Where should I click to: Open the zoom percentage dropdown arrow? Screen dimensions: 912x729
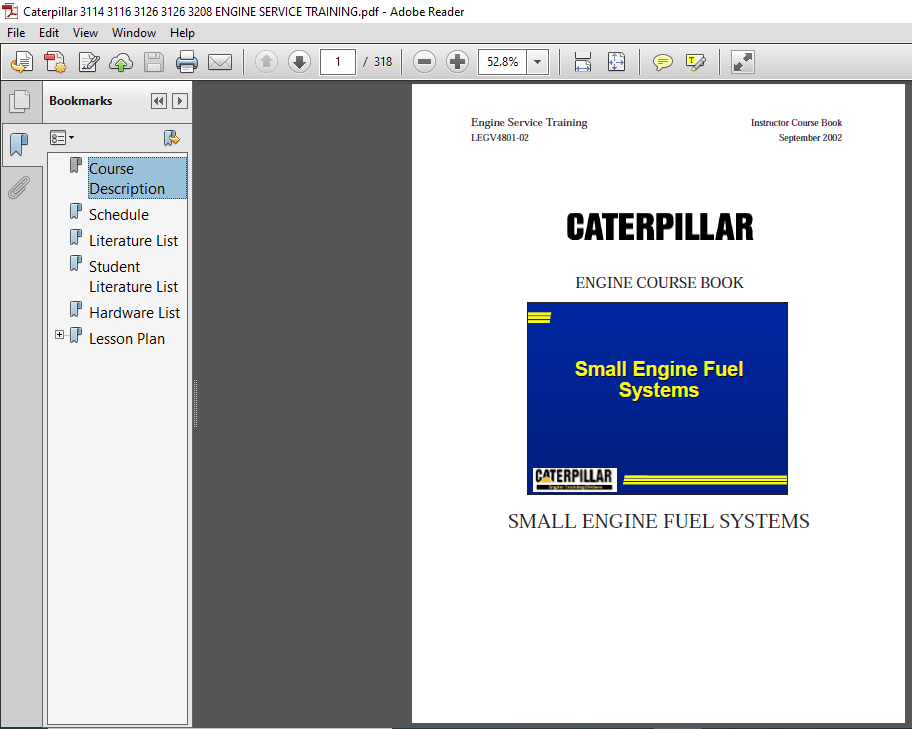point(537,62)
